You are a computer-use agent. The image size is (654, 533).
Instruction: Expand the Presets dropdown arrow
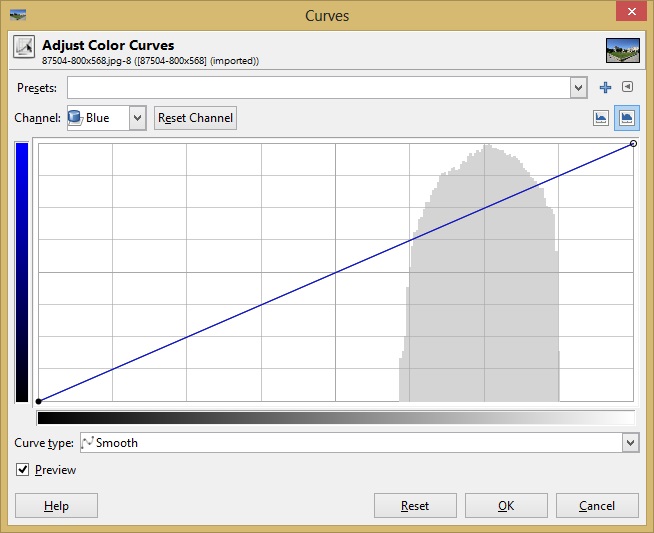578,88
